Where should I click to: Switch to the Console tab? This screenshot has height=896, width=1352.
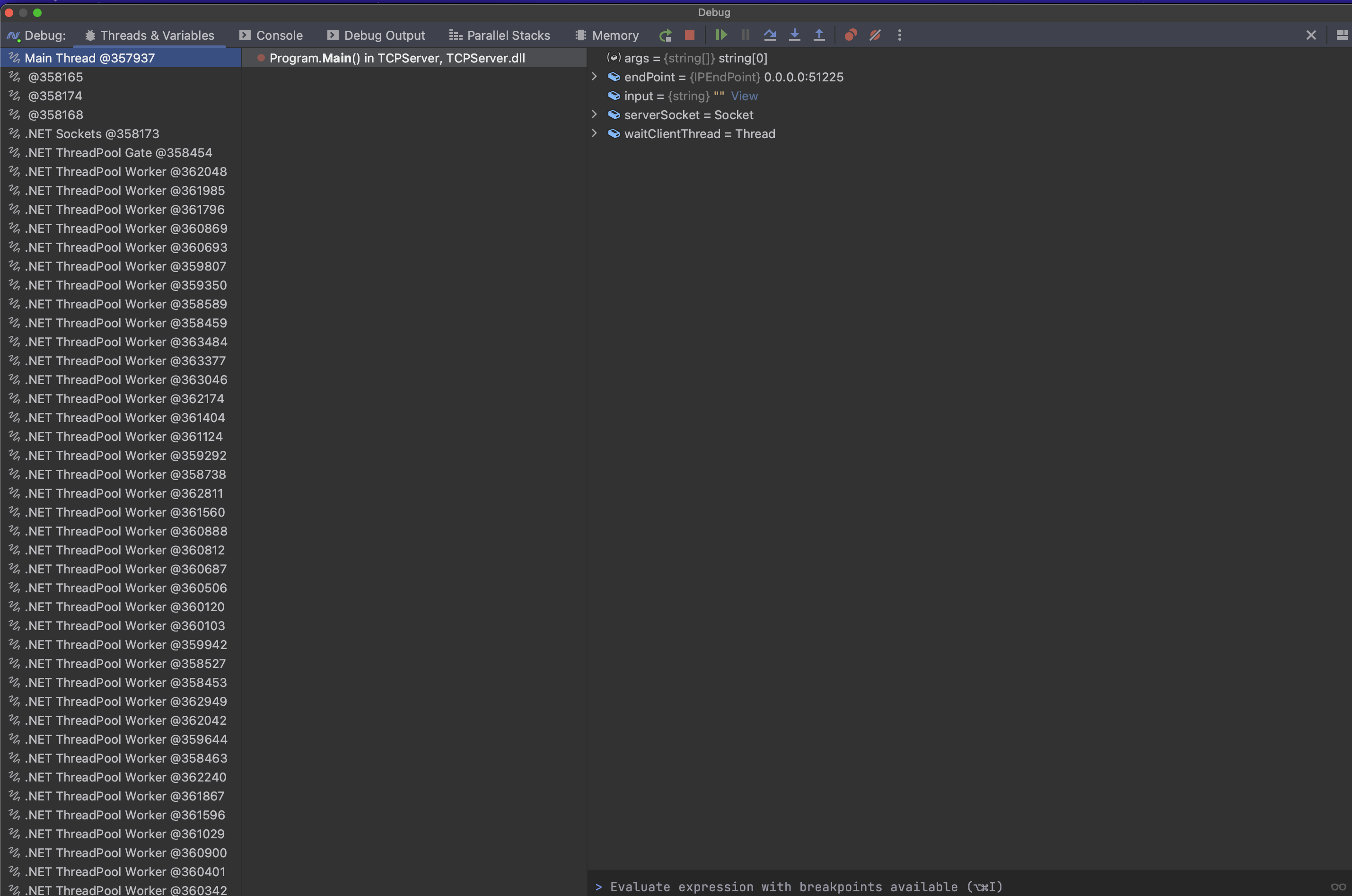[x=271, y=35]
